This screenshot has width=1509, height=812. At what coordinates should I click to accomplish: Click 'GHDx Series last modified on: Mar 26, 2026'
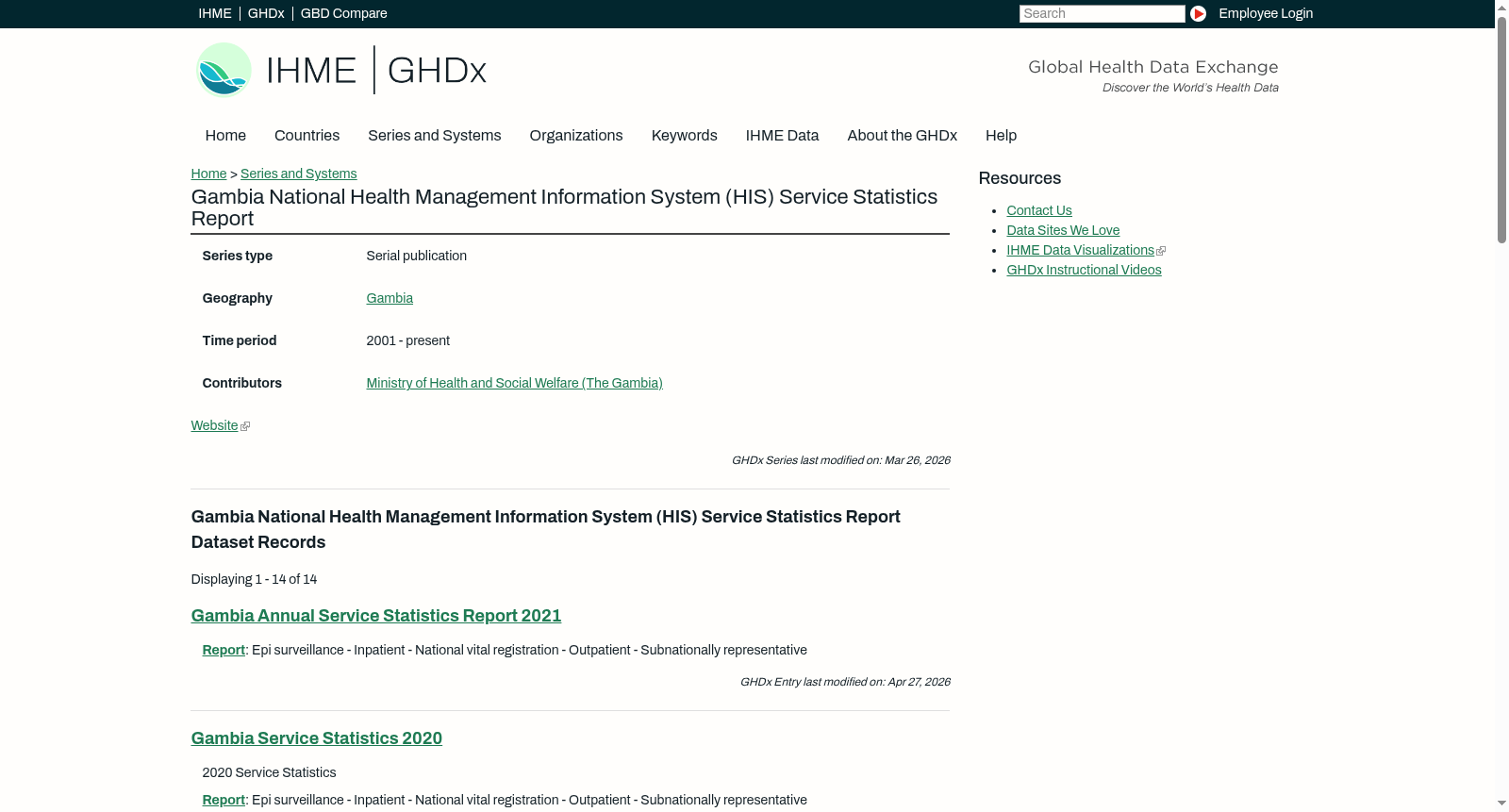tap(840, 460)
